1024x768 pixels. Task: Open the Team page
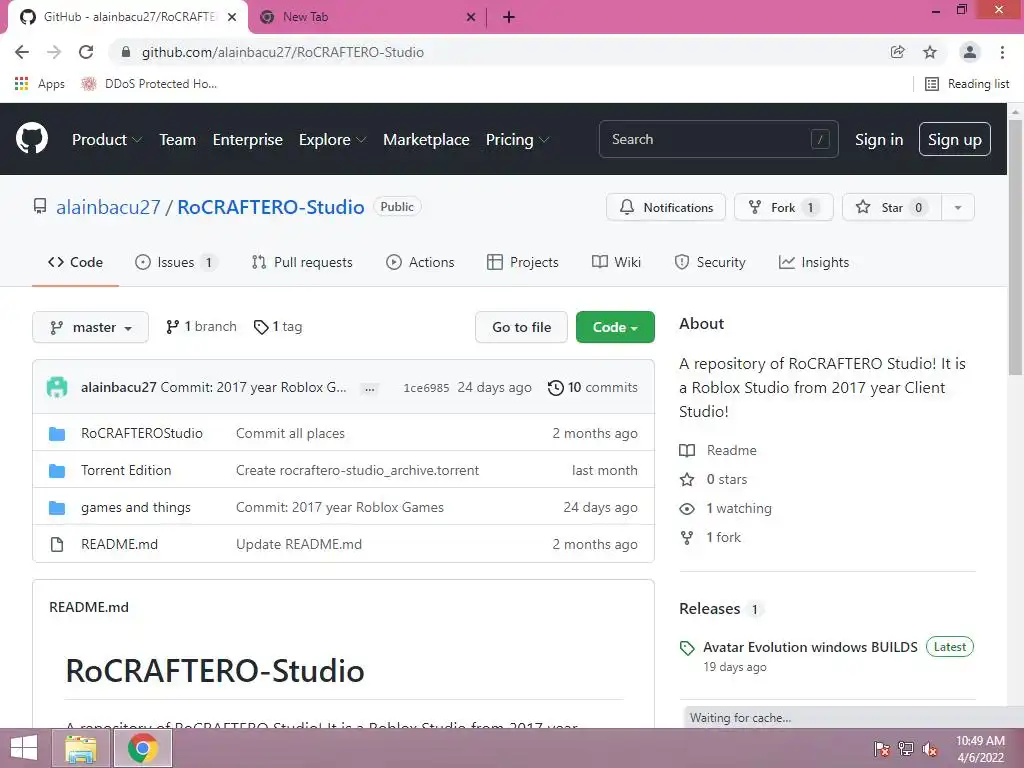coord(178,140)
